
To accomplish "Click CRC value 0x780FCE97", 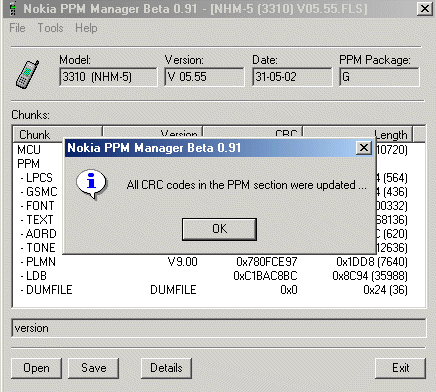I will pyautogui.click(x=267, y=262).
